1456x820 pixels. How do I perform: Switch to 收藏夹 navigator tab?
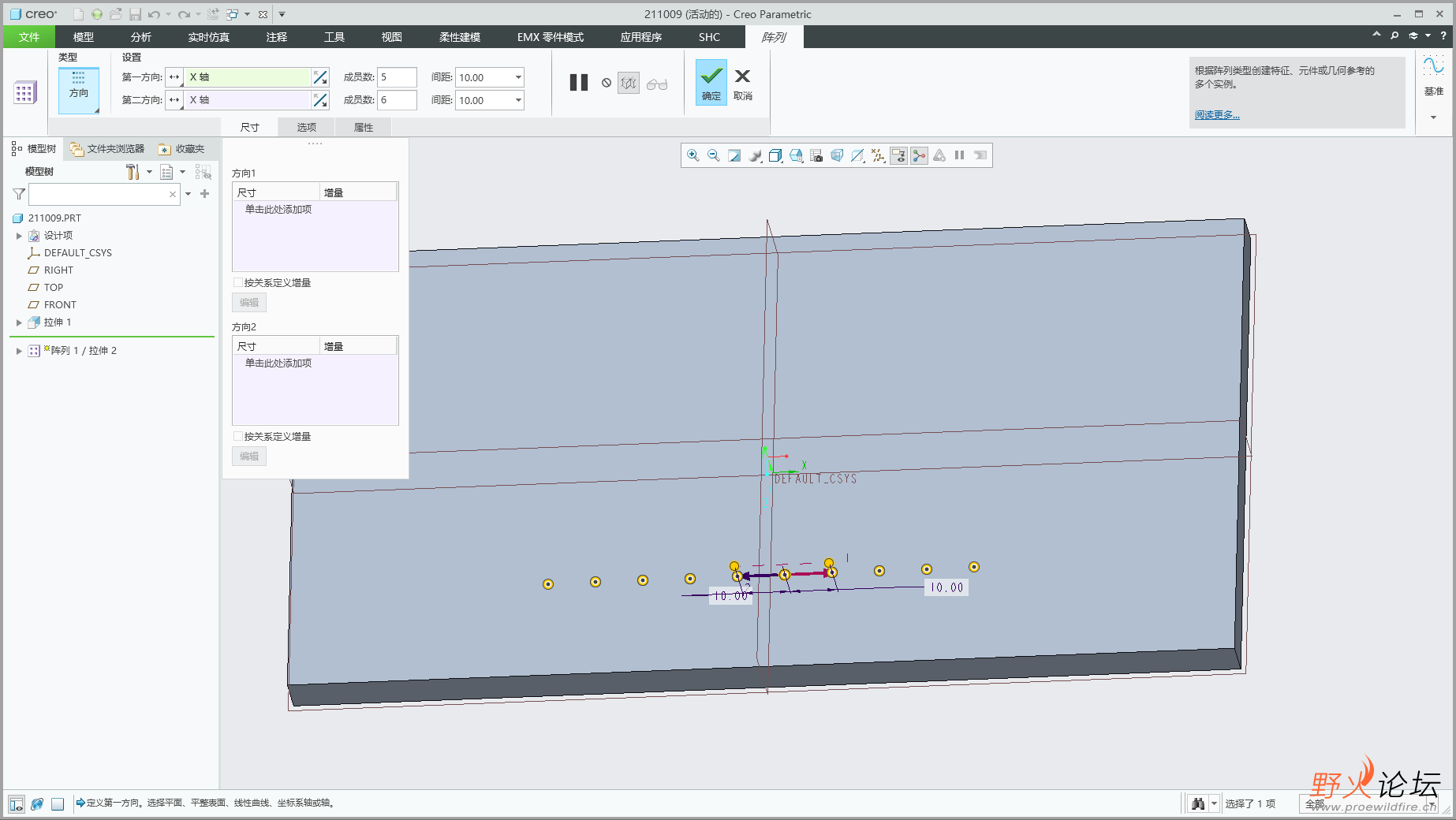coord(181,149)
